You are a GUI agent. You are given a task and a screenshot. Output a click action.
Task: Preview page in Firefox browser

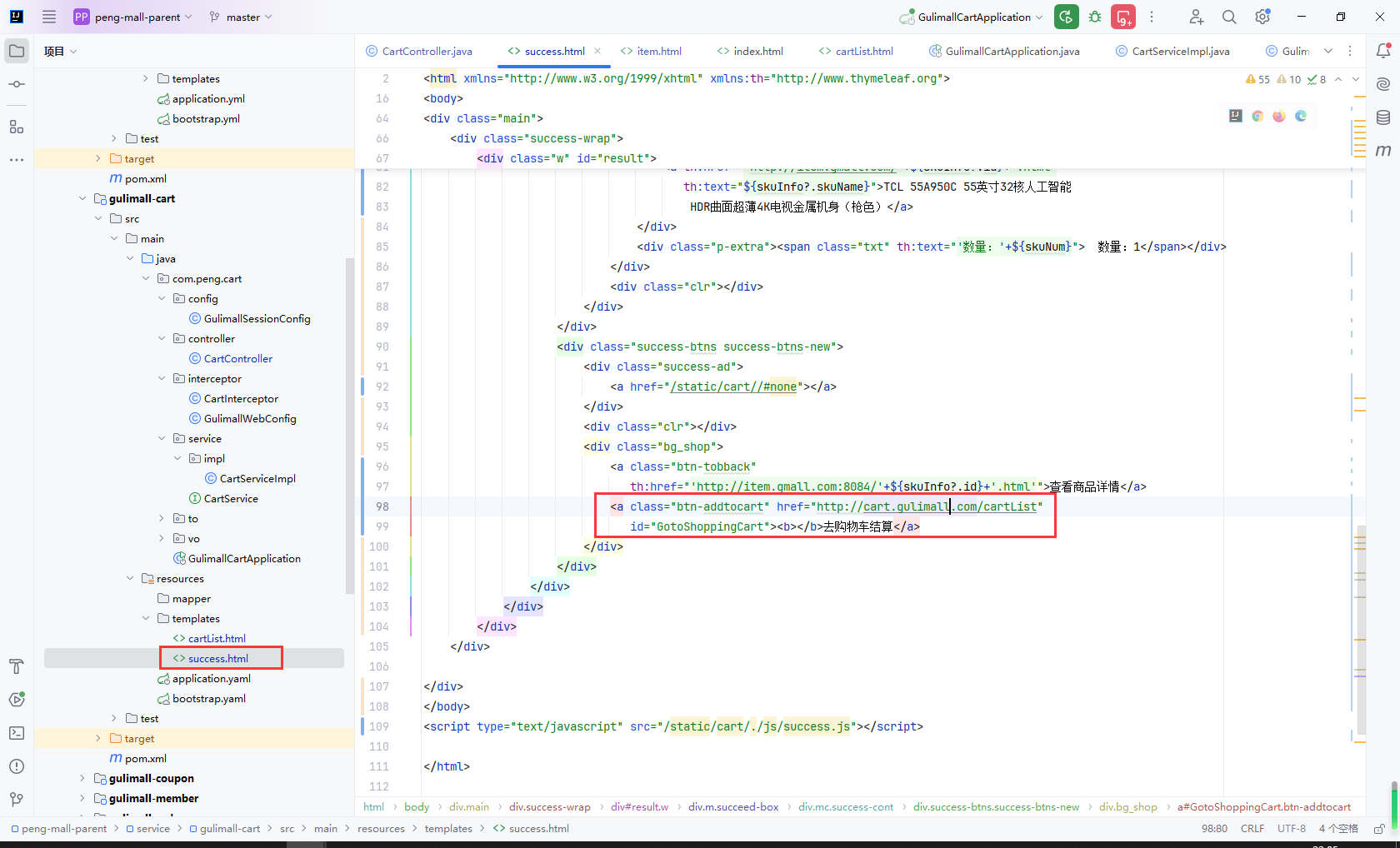(x=1279, y=116)
